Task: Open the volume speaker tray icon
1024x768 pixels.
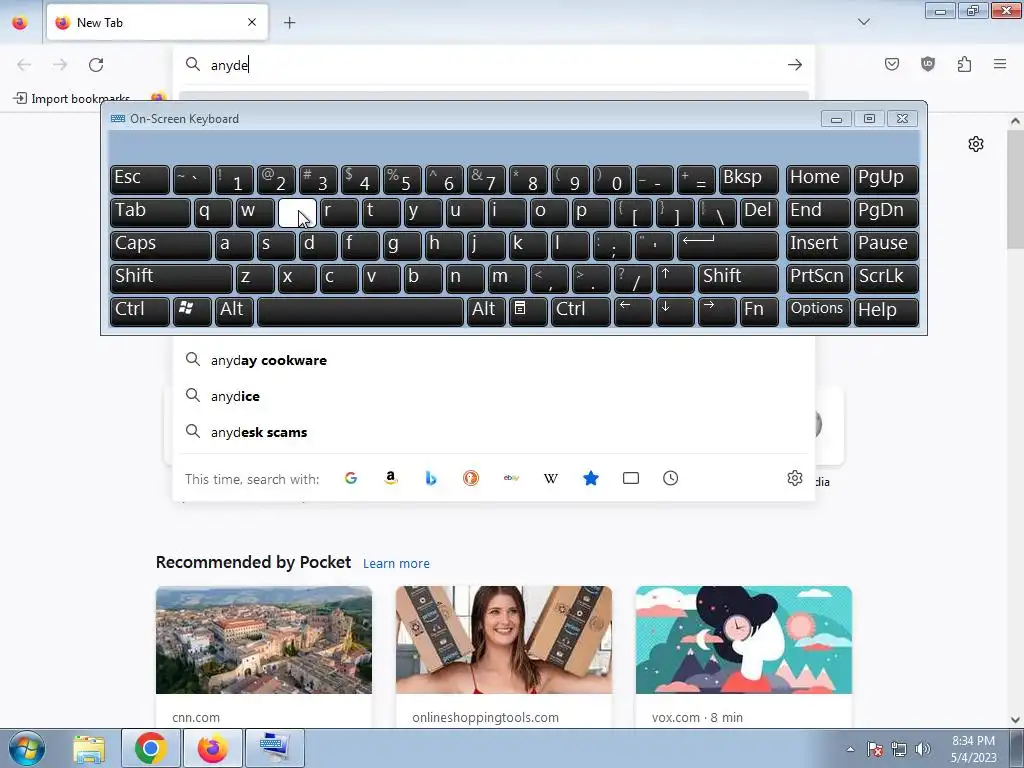Action: 923,749
